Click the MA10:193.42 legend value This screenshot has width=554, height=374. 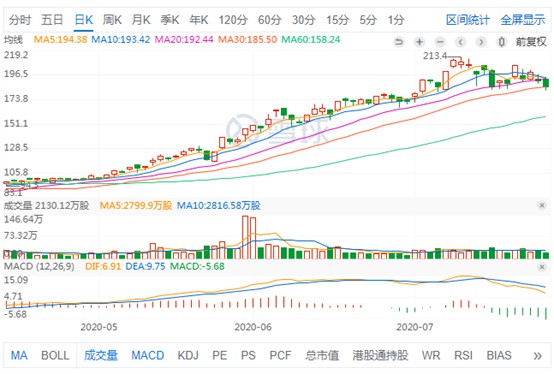coord(121,39)
